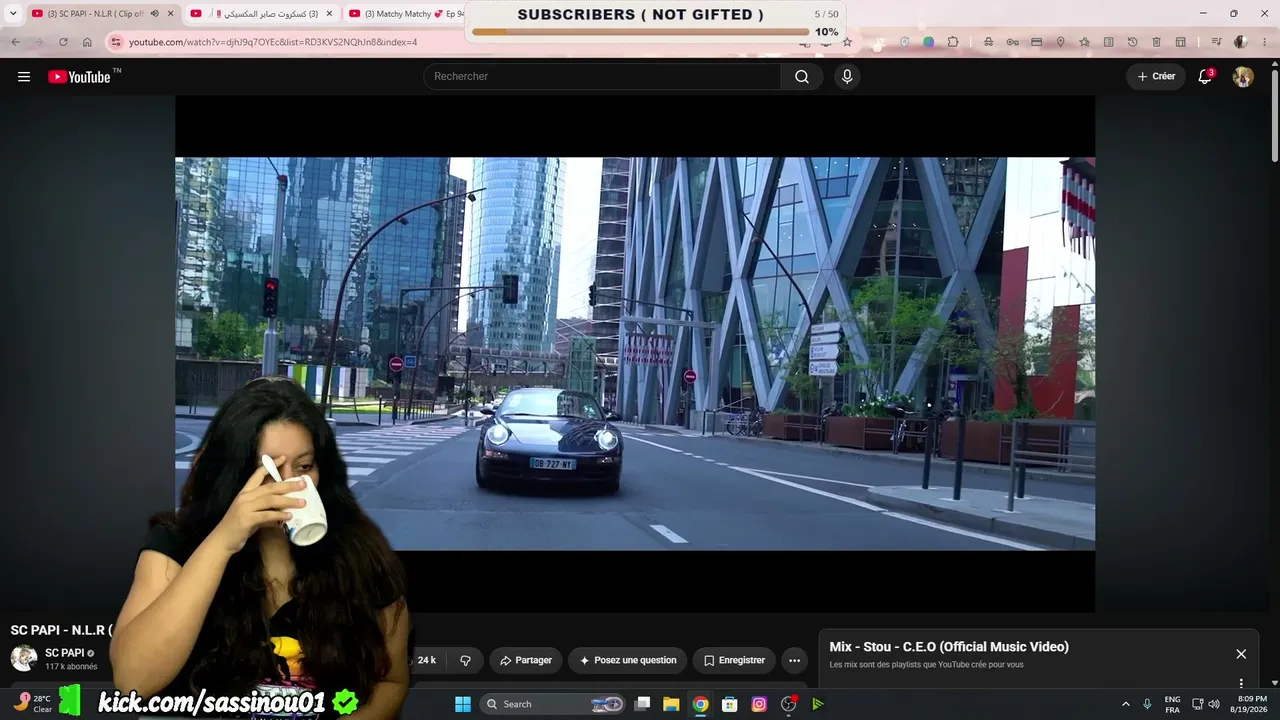Focus the Rechercher search field

(602, 77)
